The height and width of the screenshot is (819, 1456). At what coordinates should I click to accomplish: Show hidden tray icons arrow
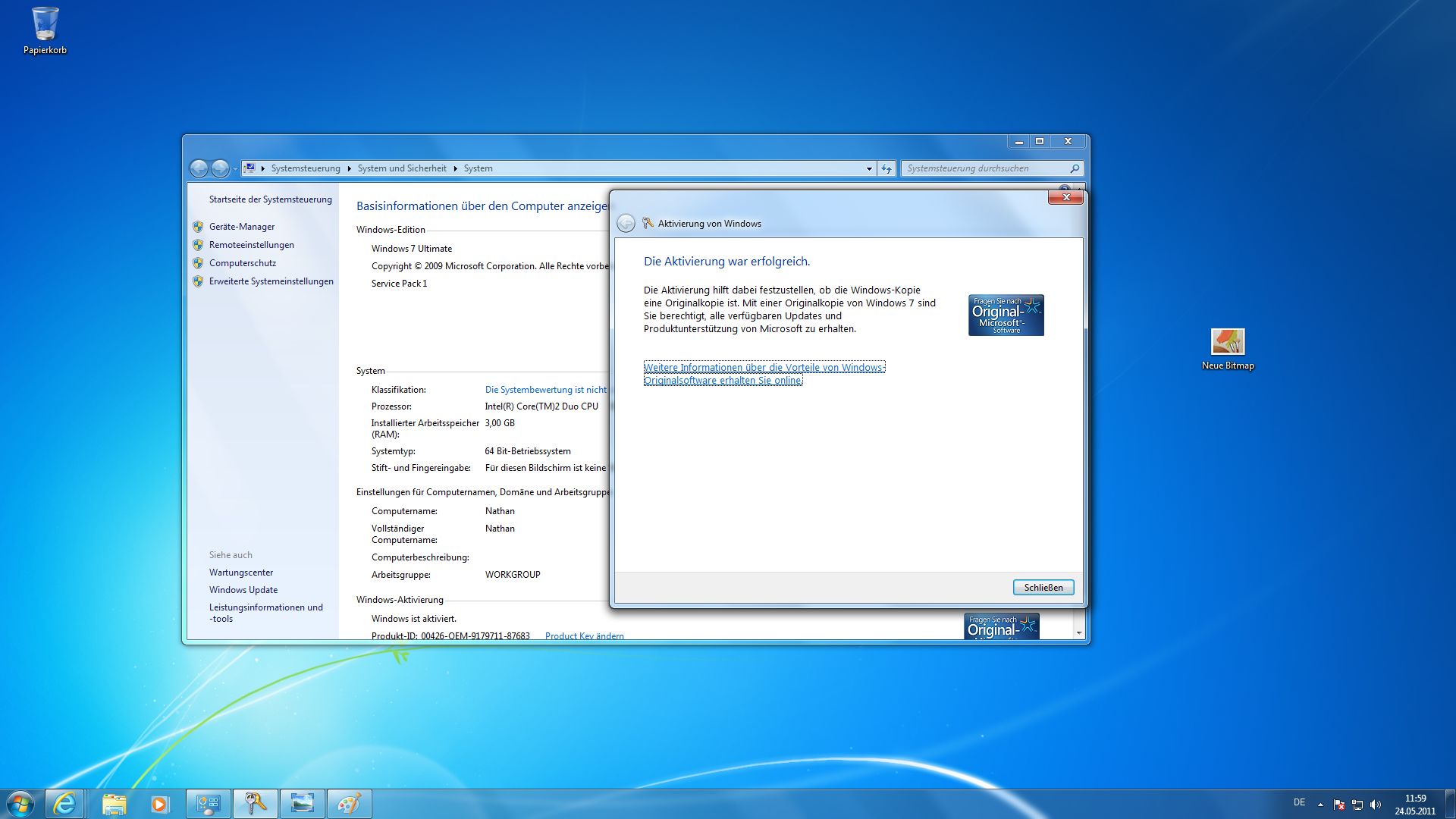(x=1320, y=805)
